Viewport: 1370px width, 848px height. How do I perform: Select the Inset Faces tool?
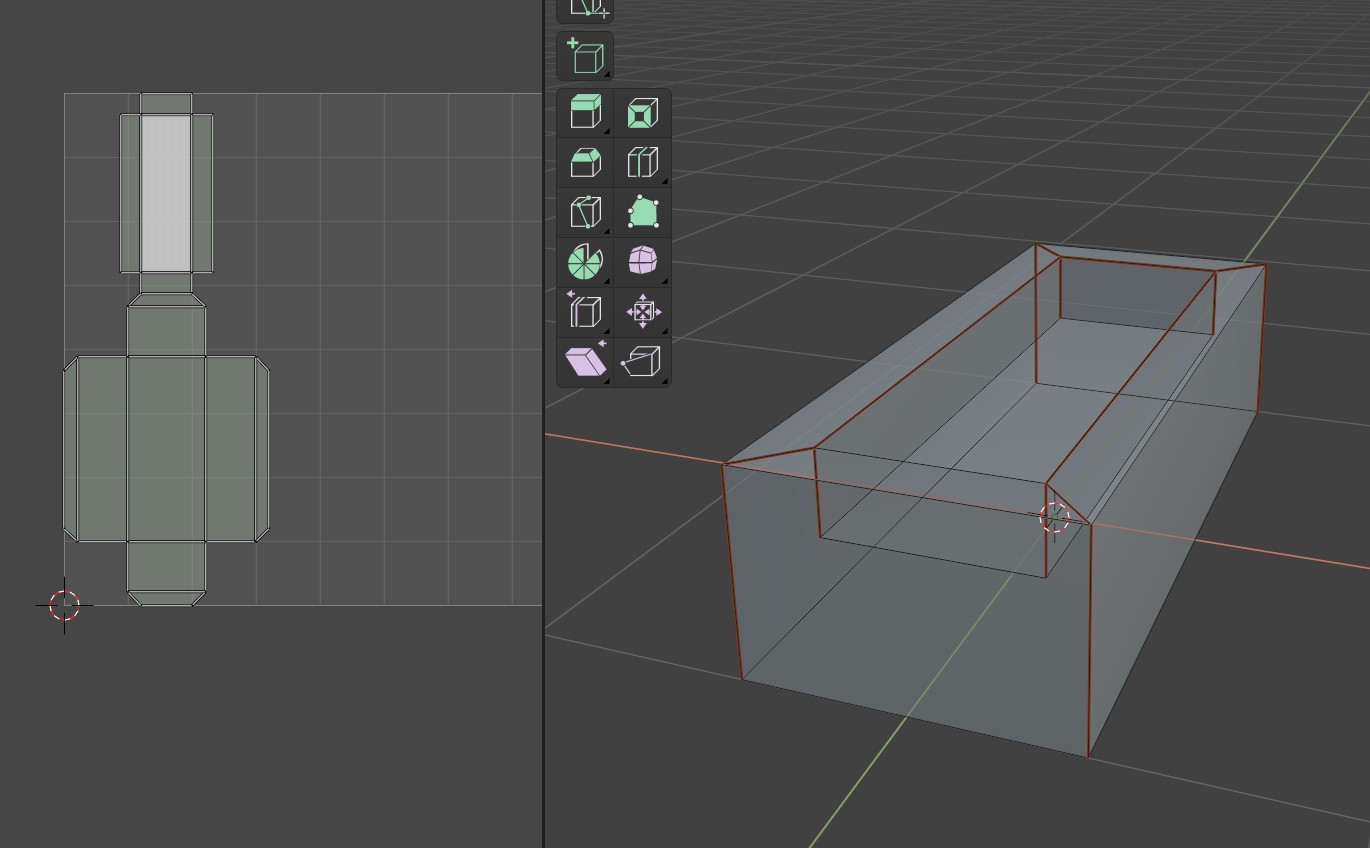click(642, 112)
